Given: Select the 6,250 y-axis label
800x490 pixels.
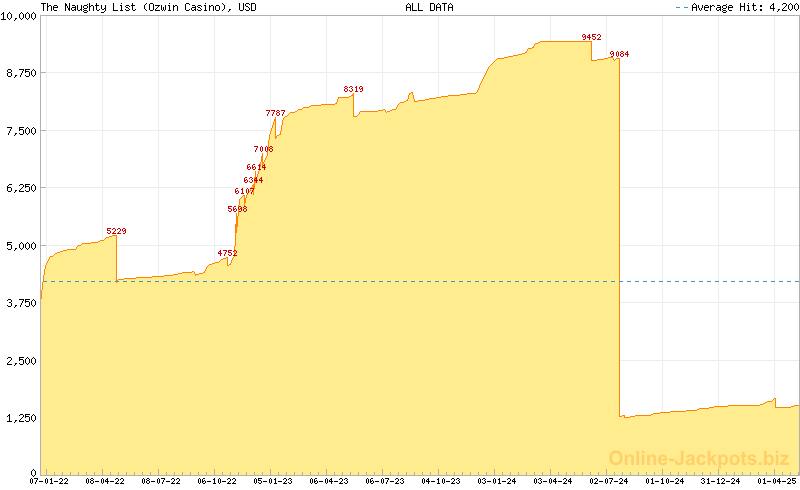Looking at the screenshot, I should click(21, 188).
